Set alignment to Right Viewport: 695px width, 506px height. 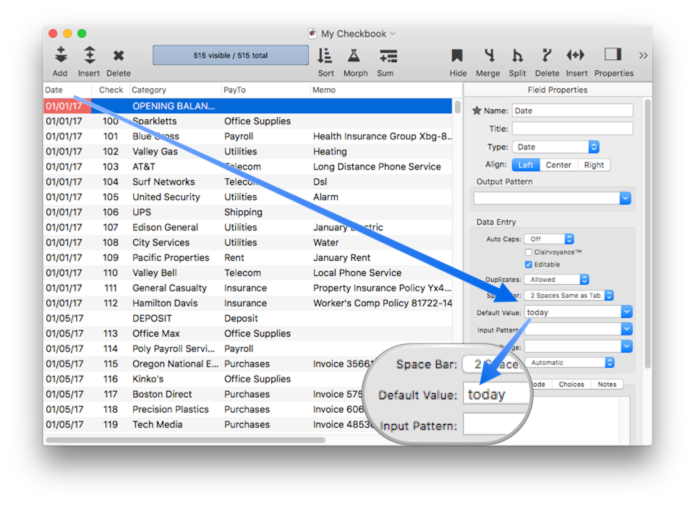(594, 165)
